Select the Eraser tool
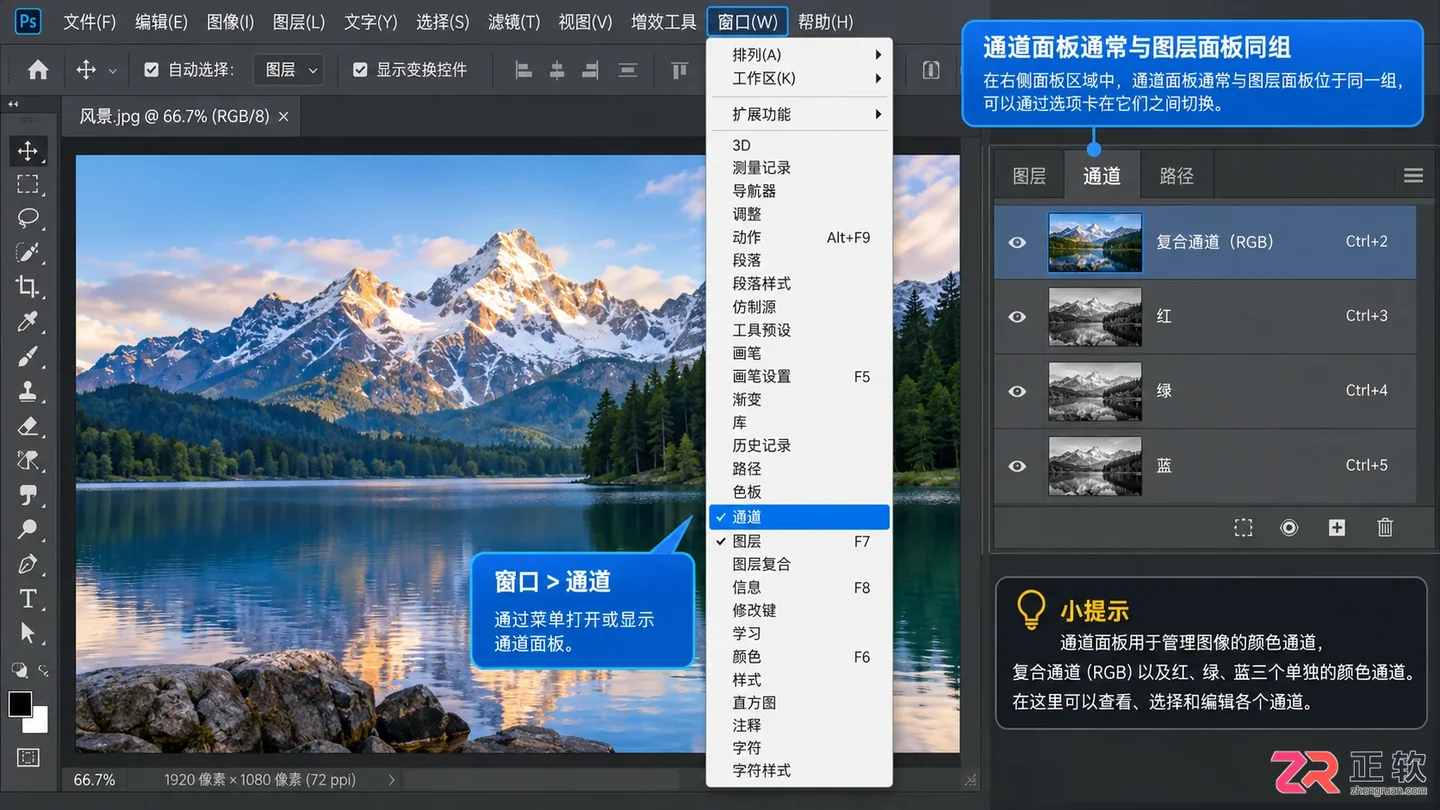This screenshot has width=1440, height=810. click(27, 426)
